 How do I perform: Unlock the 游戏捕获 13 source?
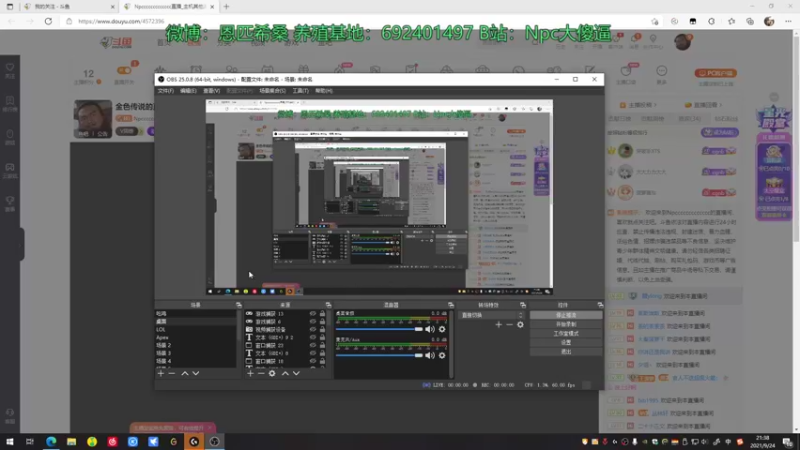(322, 314)
